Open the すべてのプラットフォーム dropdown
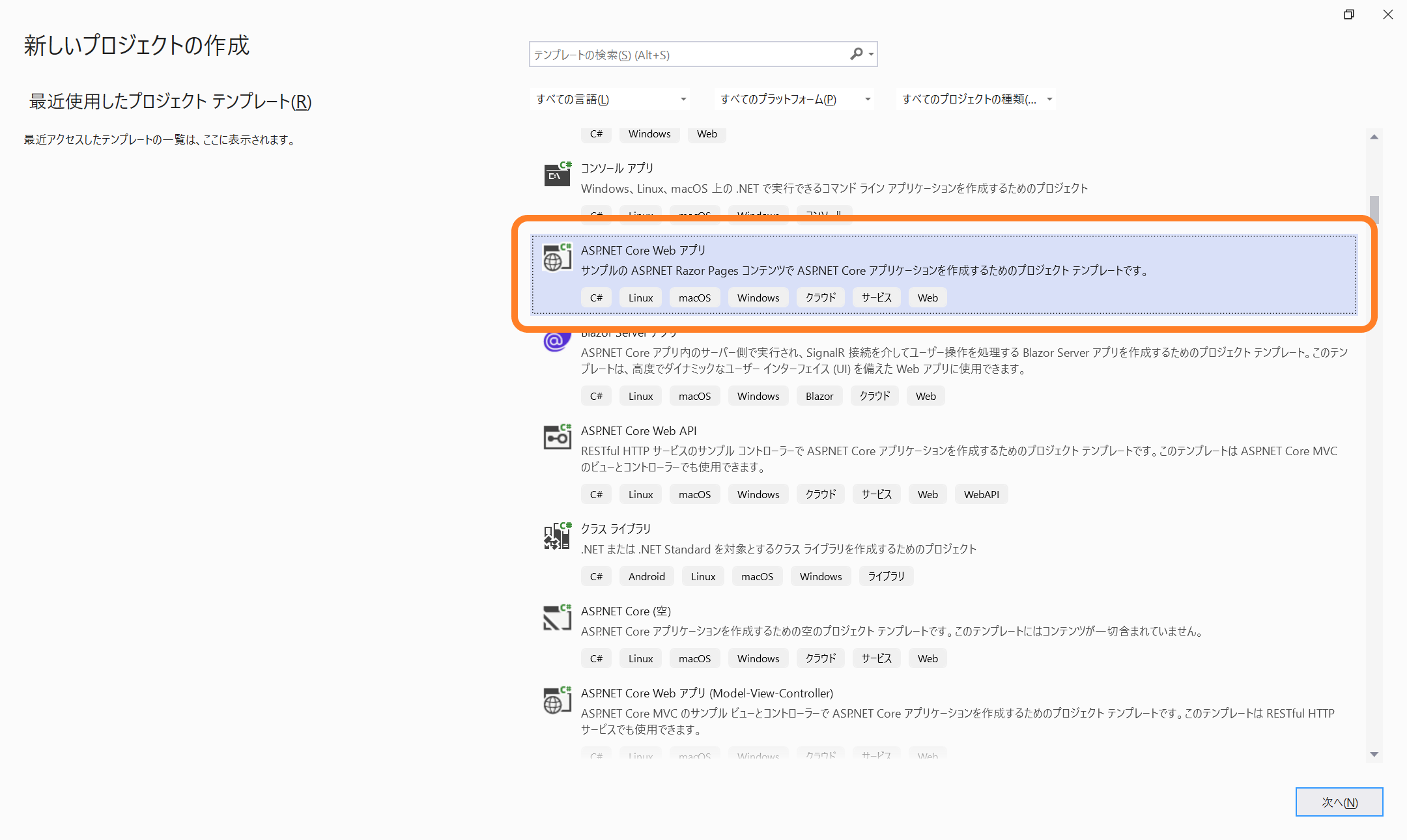Image resolution: width=1407 pixels, height=840 pixels. [x=794, y=99]
